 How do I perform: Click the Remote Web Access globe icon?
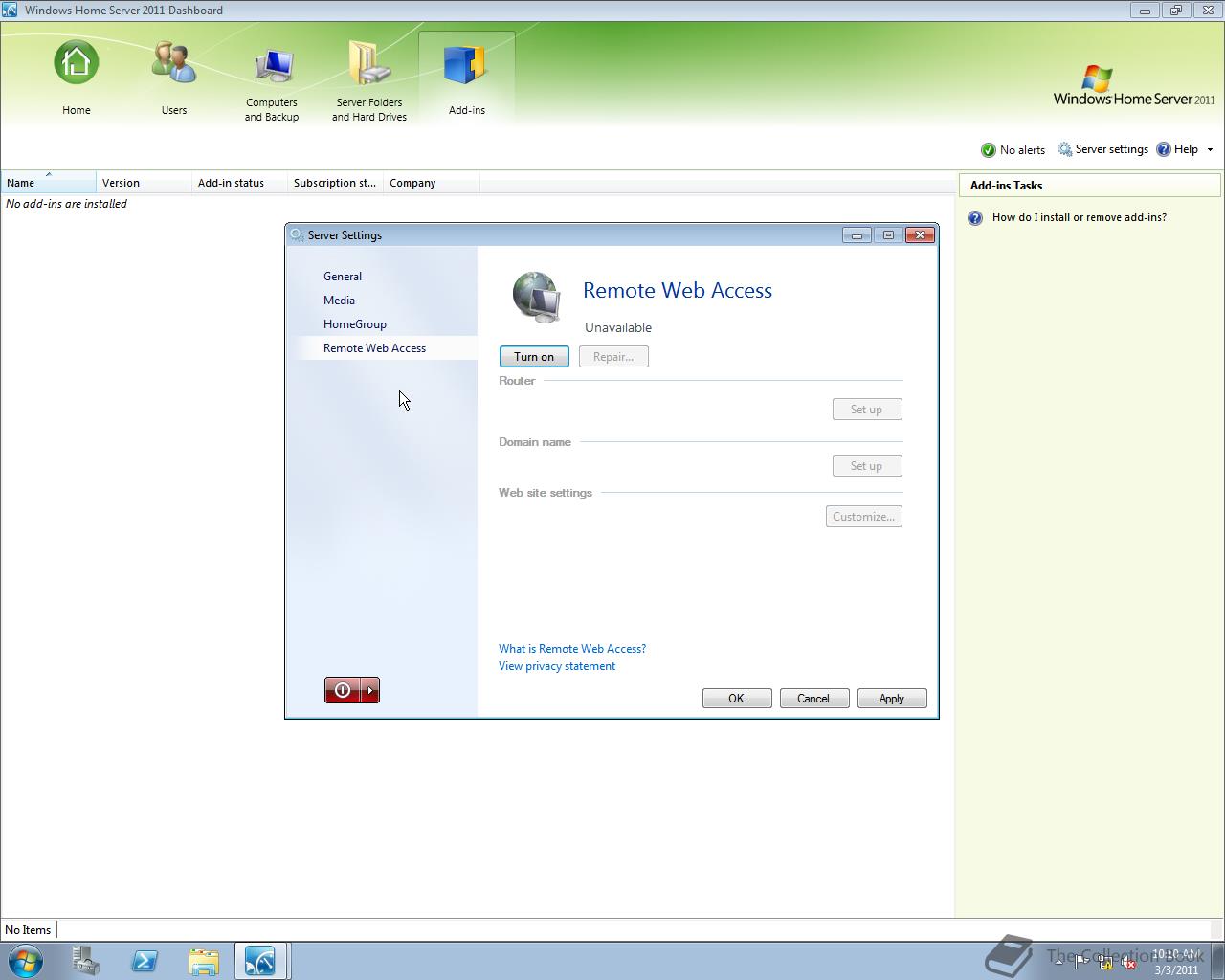pyautogui.click(x=536, y=297)
